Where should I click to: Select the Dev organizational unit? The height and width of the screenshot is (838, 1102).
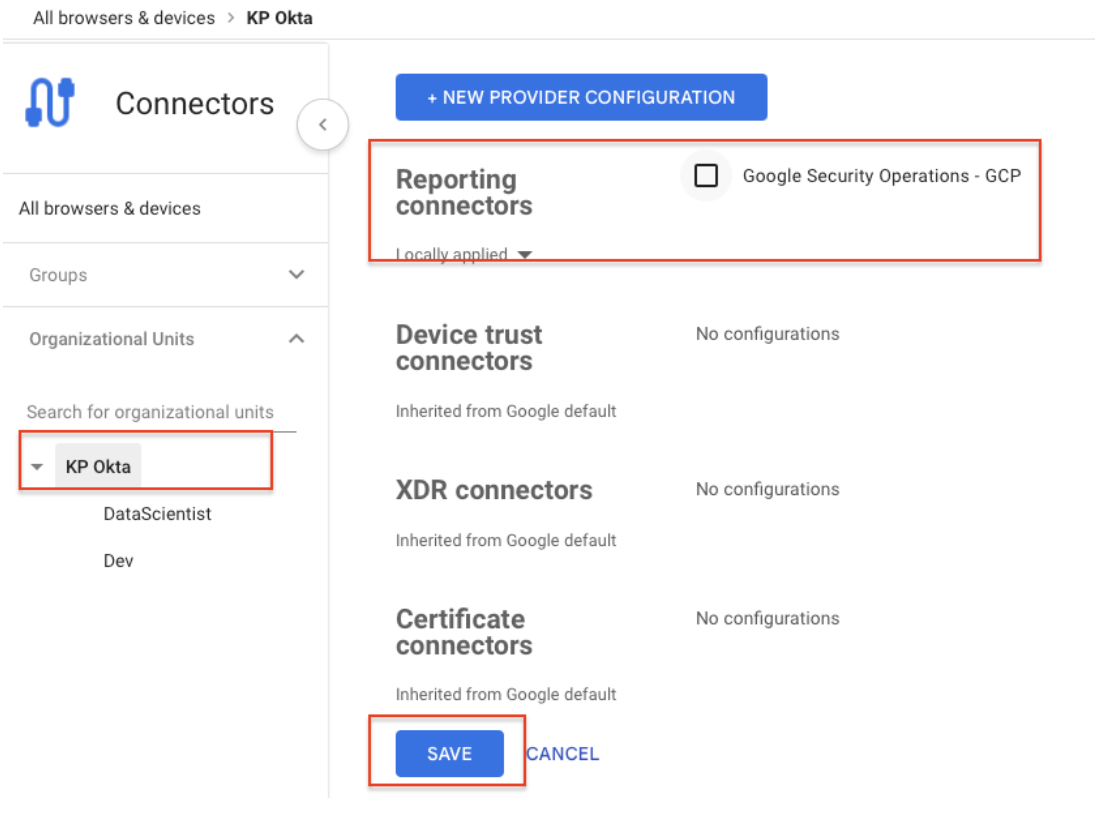tap(118, 560)
